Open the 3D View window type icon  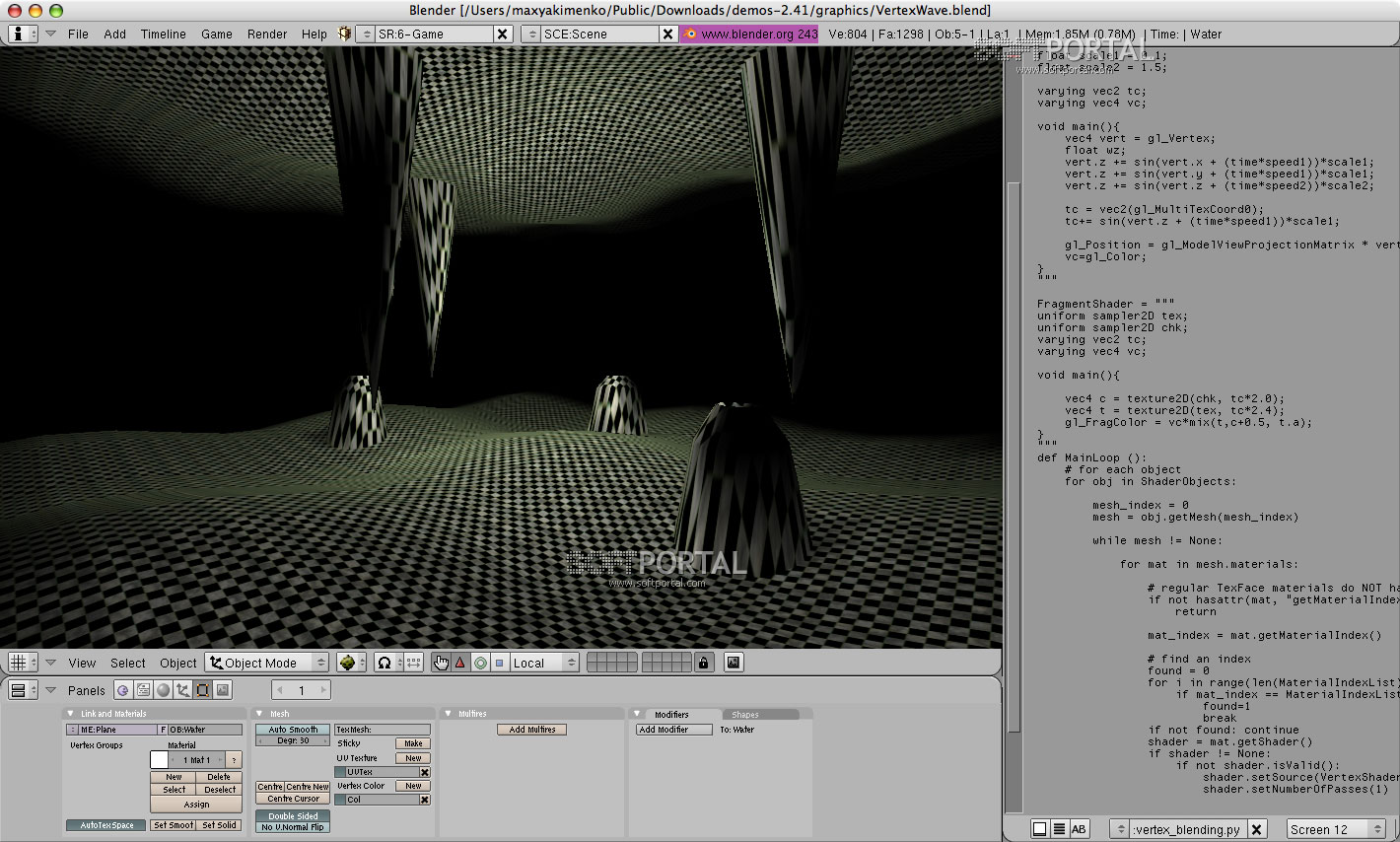click(23, 663)
